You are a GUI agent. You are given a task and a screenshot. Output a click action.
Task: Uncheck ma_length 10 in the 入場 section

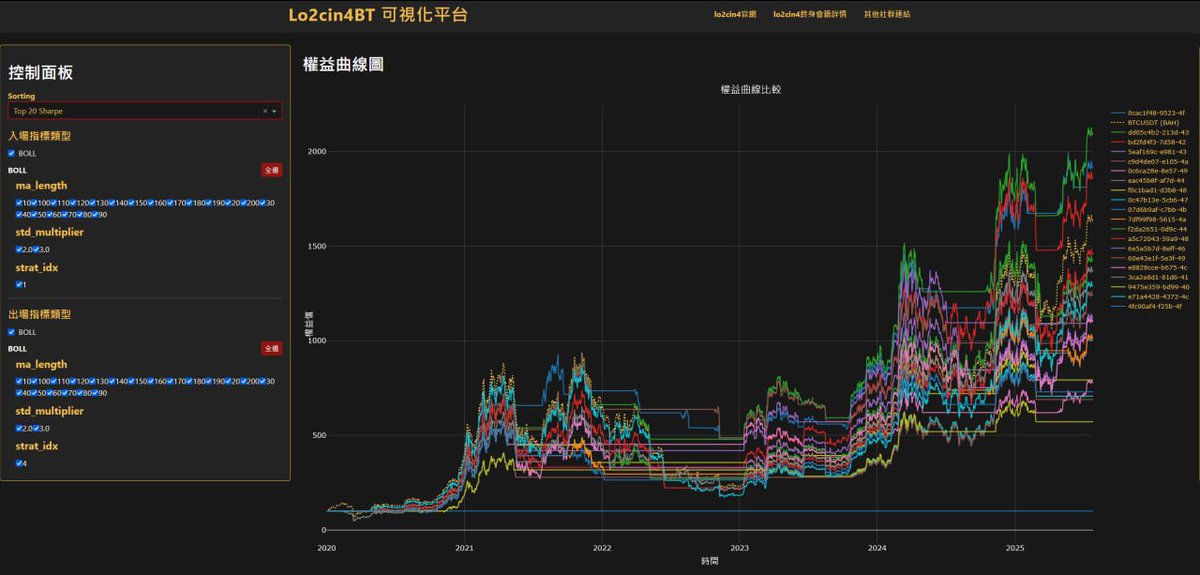coord(19,203)
